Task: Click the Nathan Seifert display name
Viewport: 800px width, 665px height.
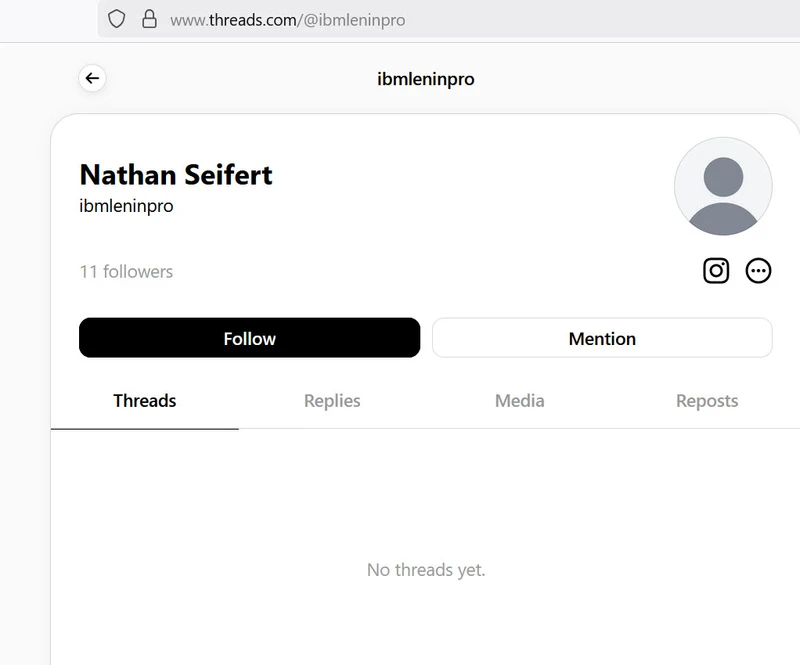Action: pyautogui.click(x=176, y=174)
